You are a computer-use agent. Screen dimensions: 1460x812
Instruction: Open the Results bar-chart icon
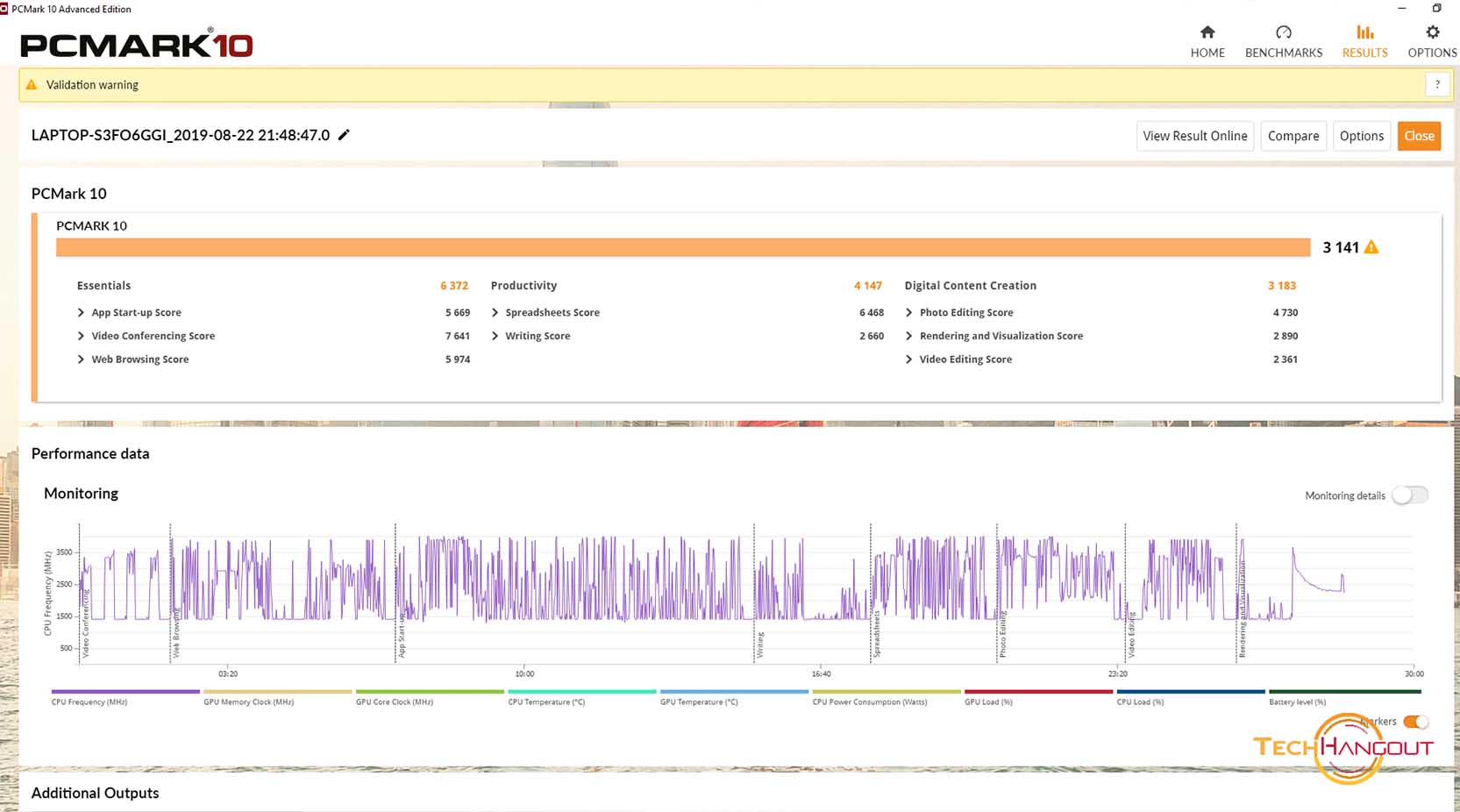coord(1365,32)
